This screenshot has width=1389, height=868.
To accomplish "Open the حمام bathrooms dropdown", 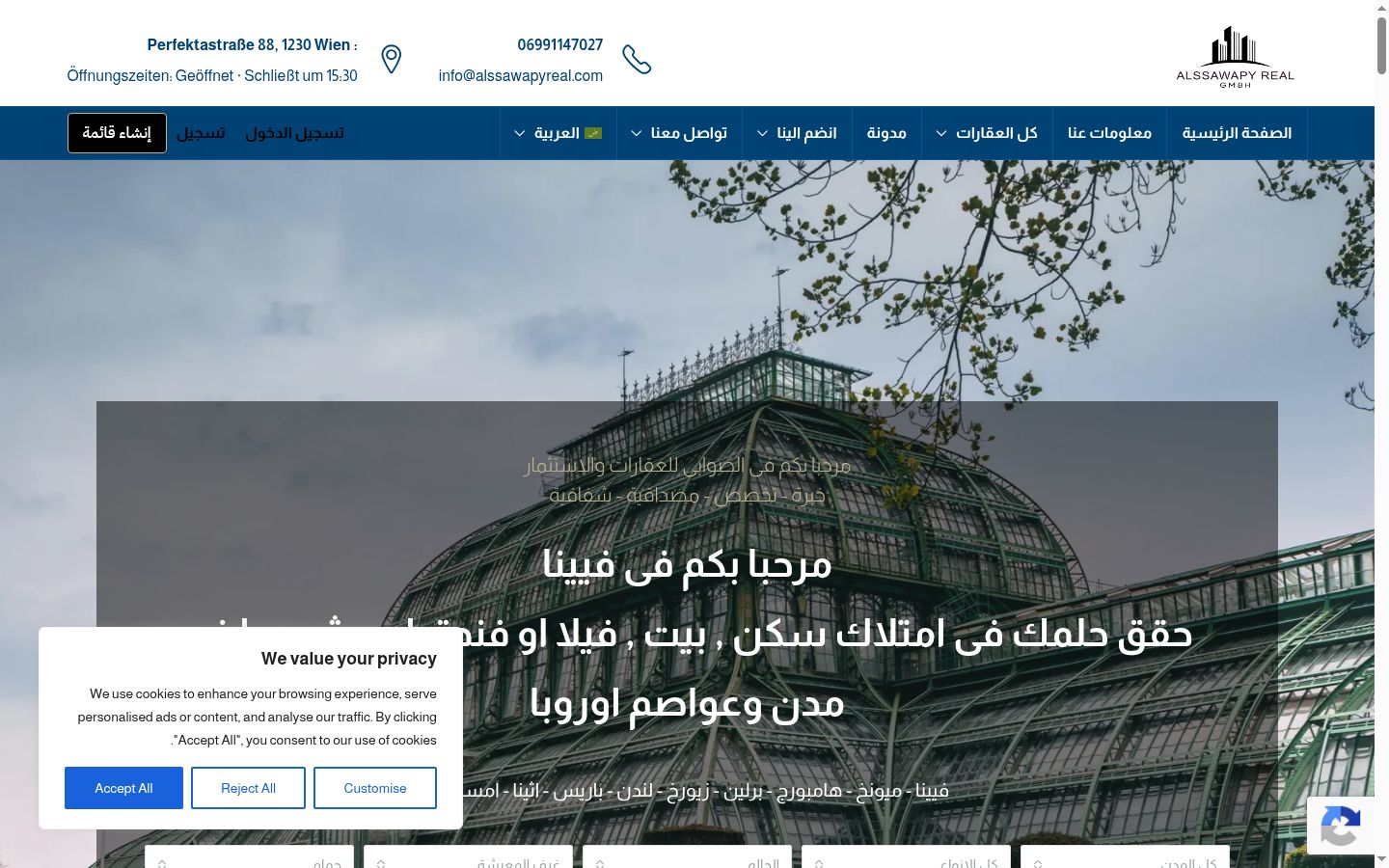I will pos(249,857).
